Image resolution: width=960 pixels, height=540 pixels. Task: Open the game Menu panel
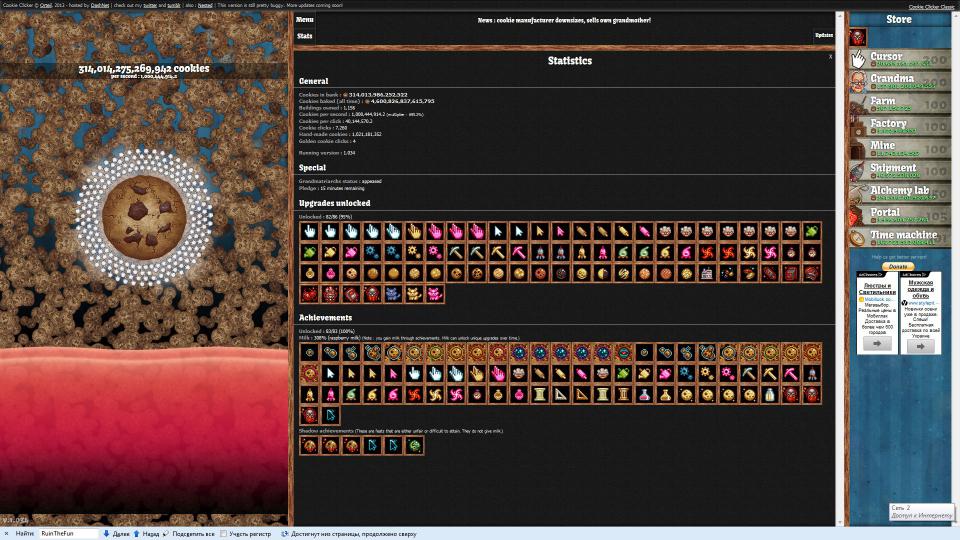click(x=305, y=20)
